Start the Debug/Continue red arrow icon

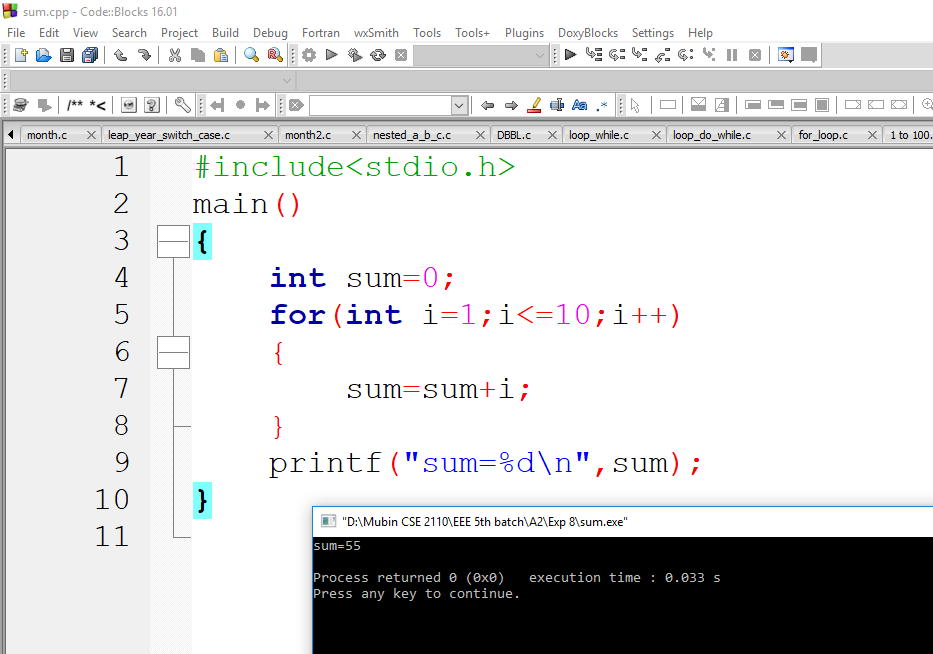pos(569,55)
